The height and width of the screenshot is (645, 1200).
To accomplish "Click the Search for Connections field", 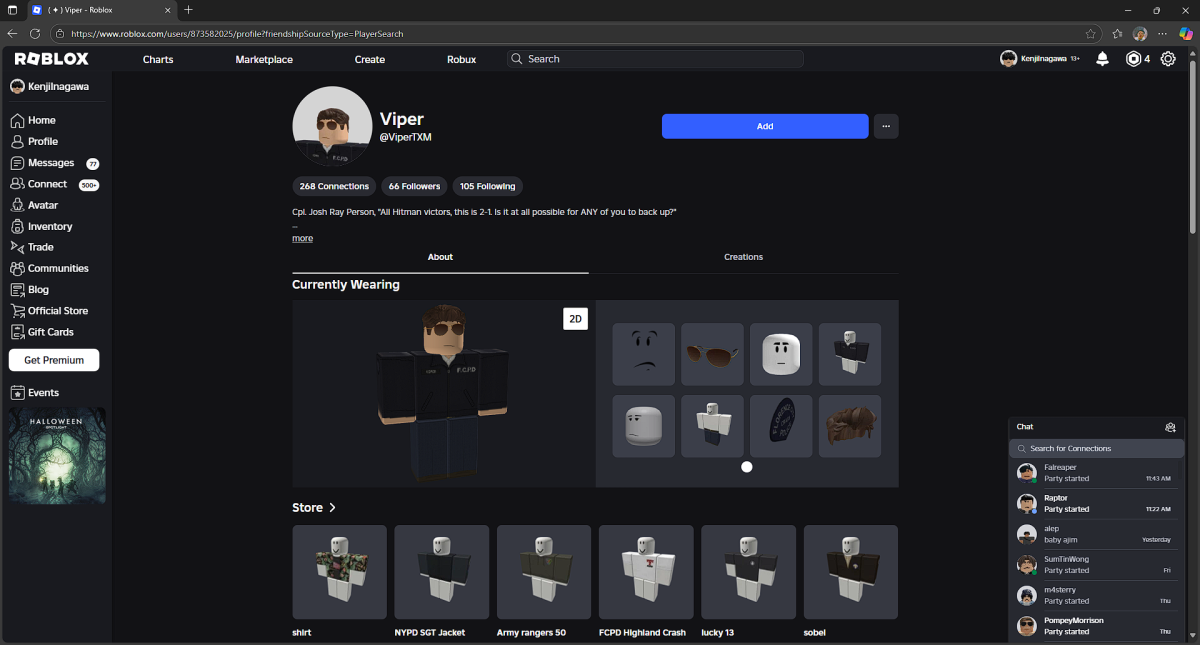I will tap(1096, 448).
